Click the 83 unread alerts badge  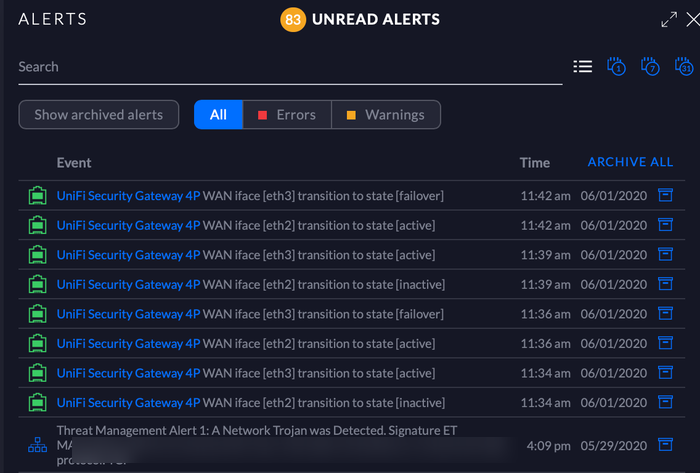click(x=293, y=20)
